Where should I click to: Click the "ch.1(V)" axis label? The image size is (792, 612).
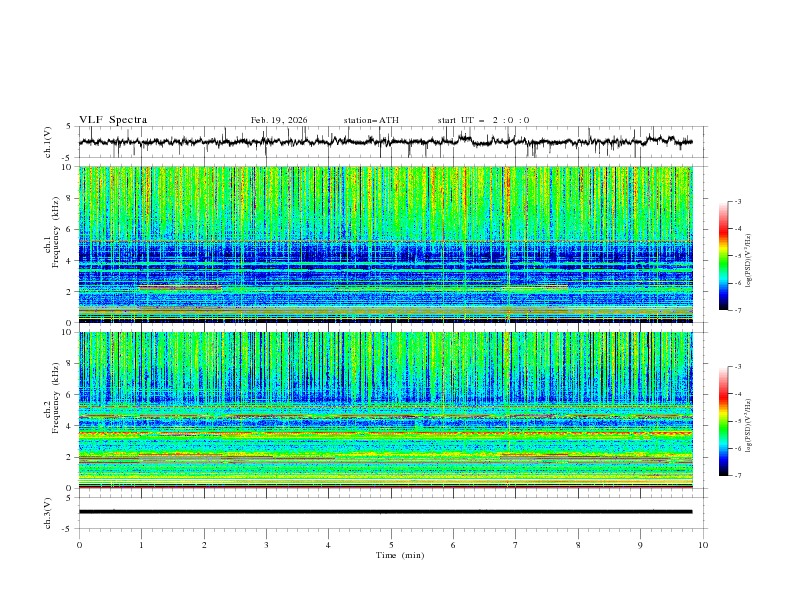[x=48, y=142]
